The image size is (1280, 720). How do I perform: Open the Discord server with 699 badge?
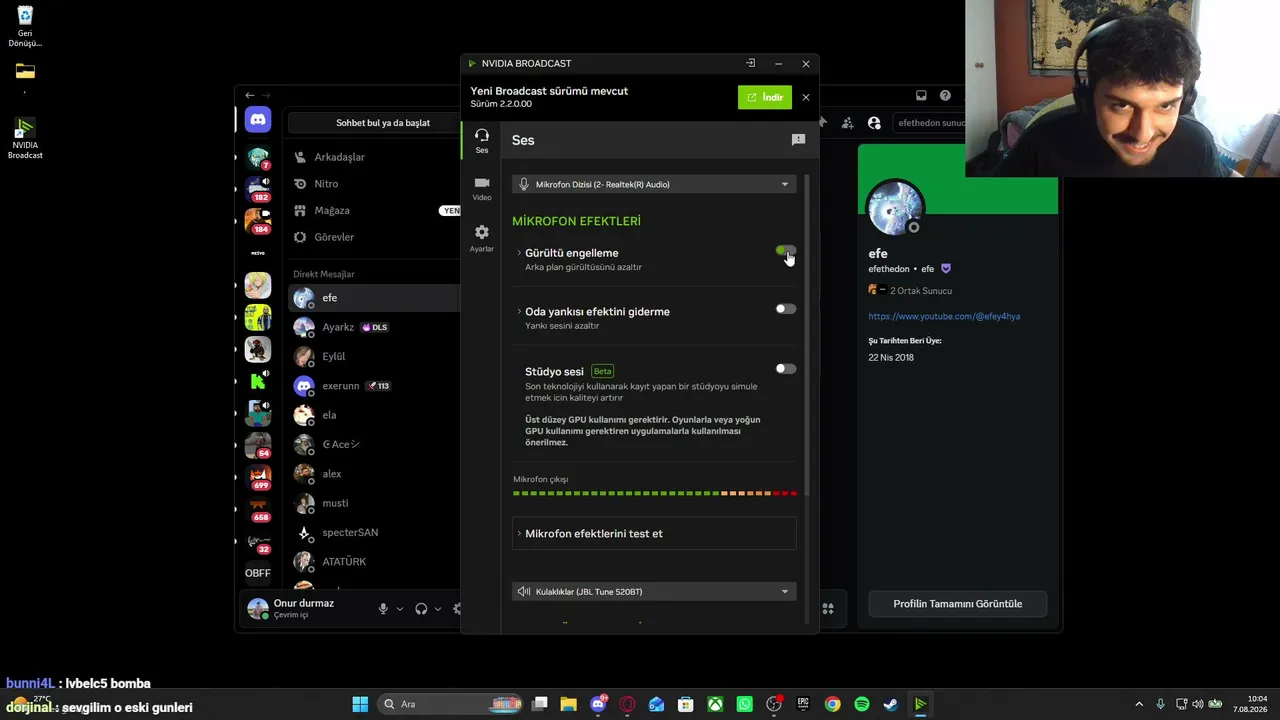pos(258,476)
